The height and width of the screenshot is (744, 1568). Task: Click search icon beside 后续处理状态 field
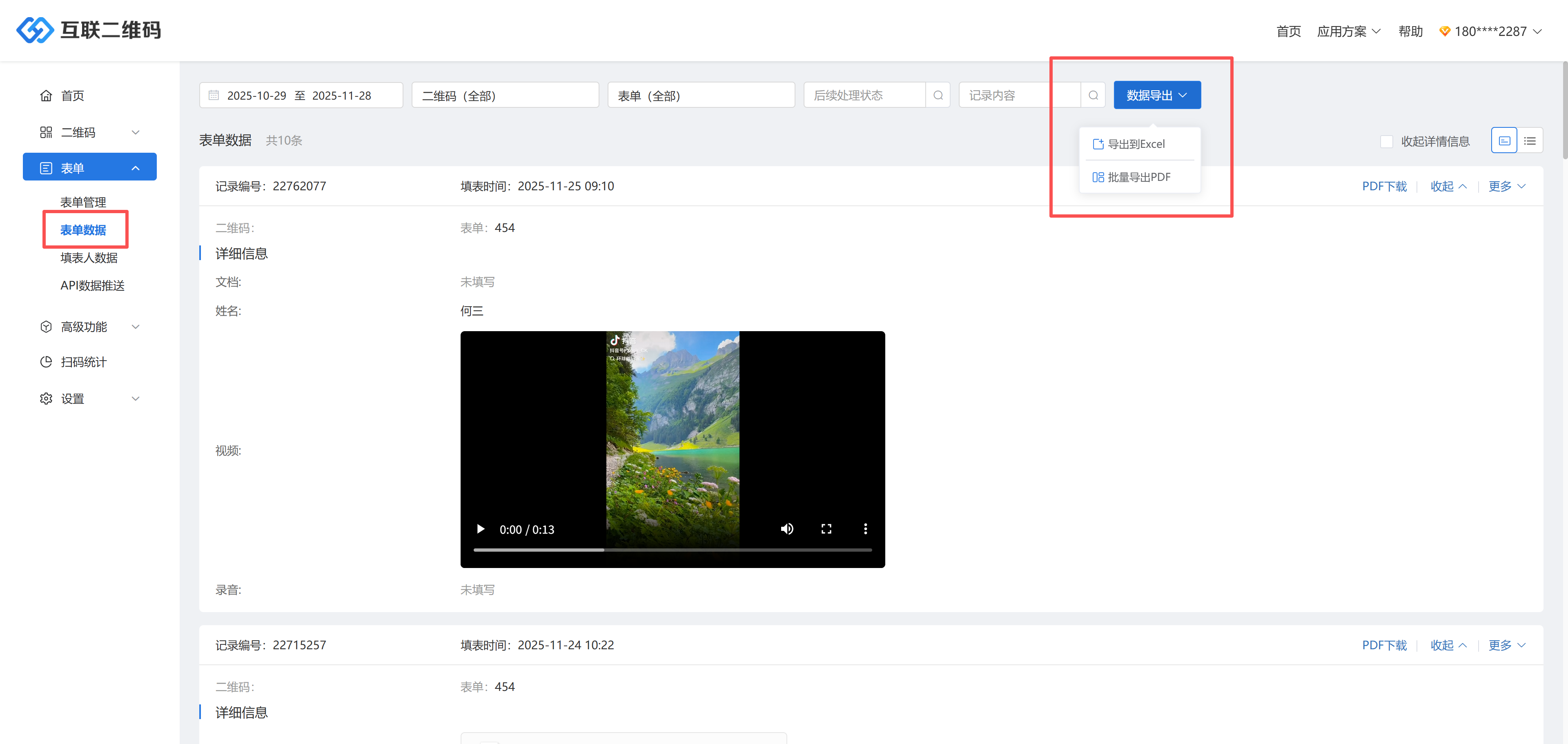938,96
